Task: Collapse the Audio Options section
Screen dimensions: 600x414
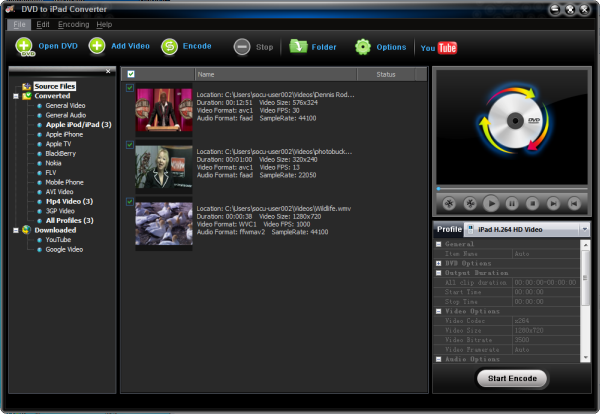Action: 439,359
